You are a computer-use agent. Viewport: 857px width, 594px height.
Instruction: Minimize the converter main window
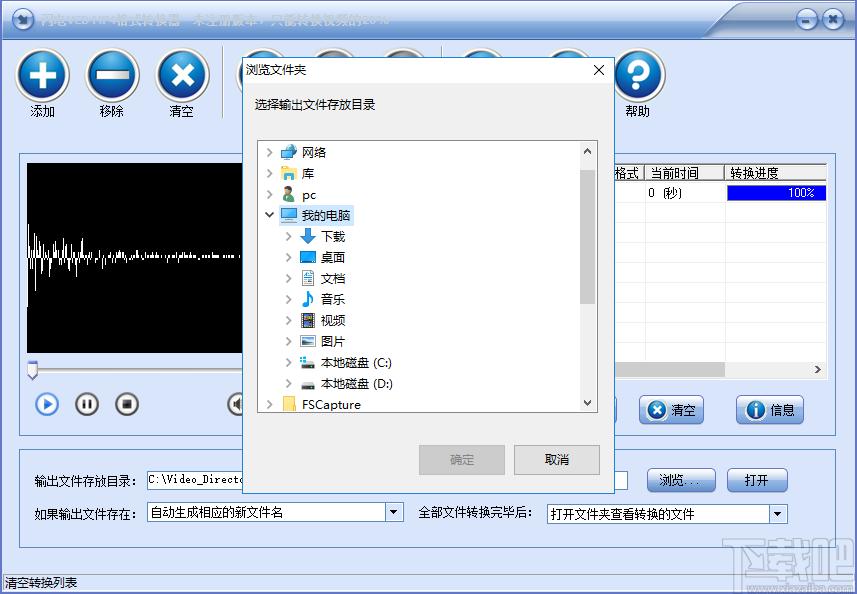pos(806,21)
